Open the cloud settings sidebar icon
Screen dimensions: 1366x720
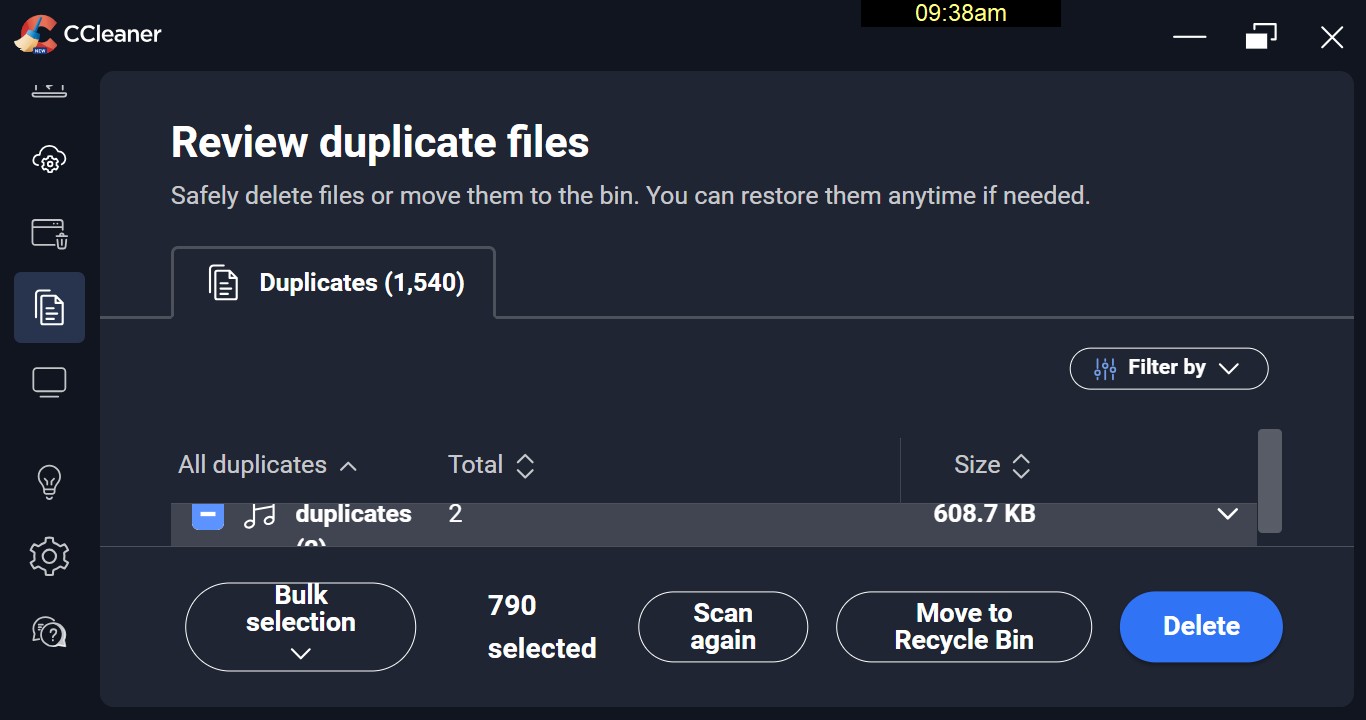[x=49, y=159]
